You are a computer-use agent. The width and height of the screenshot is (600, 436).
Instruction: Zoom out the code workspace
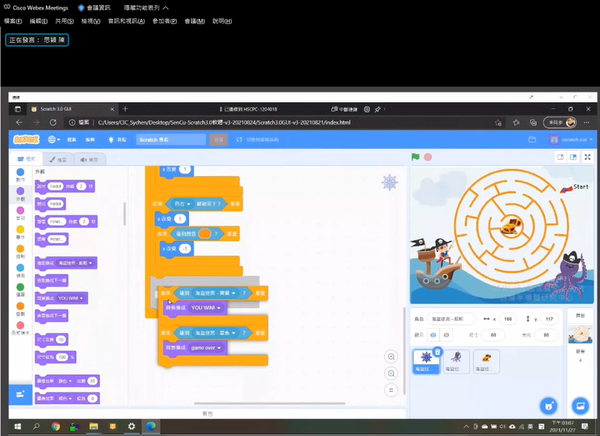point(391,374)
